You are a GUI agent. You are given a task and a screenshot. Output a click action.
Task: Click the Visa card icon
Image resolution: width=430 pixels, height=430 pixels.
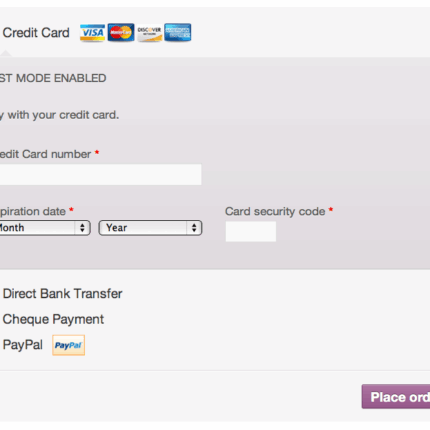coord(92,33)
